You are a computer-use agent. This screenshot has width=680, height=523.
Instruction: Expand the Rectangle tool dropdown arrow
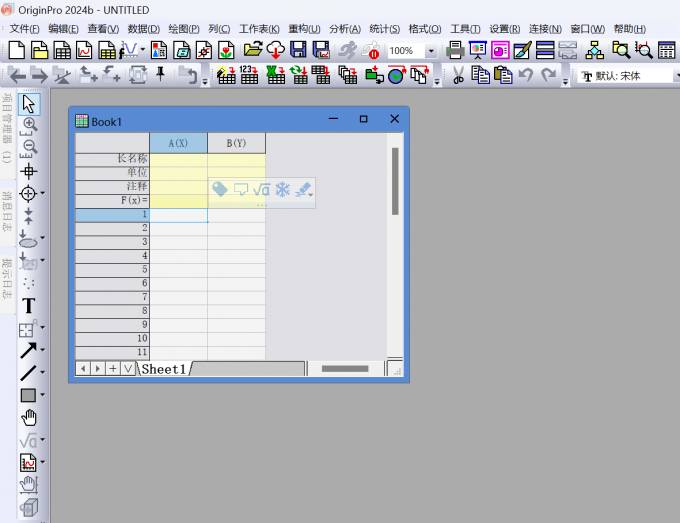[x=42, y=395]
